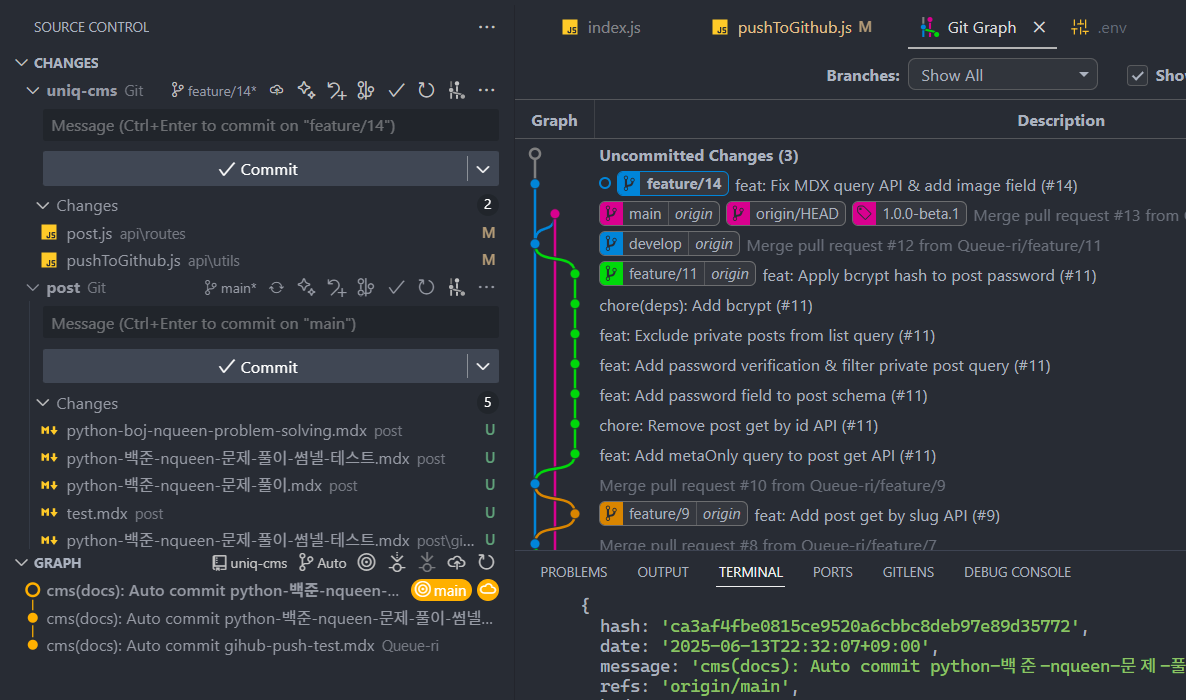This screenshot has width=1186, height=700.
Task: Open Source Control more actions menu
Action: tap(486, 27)
